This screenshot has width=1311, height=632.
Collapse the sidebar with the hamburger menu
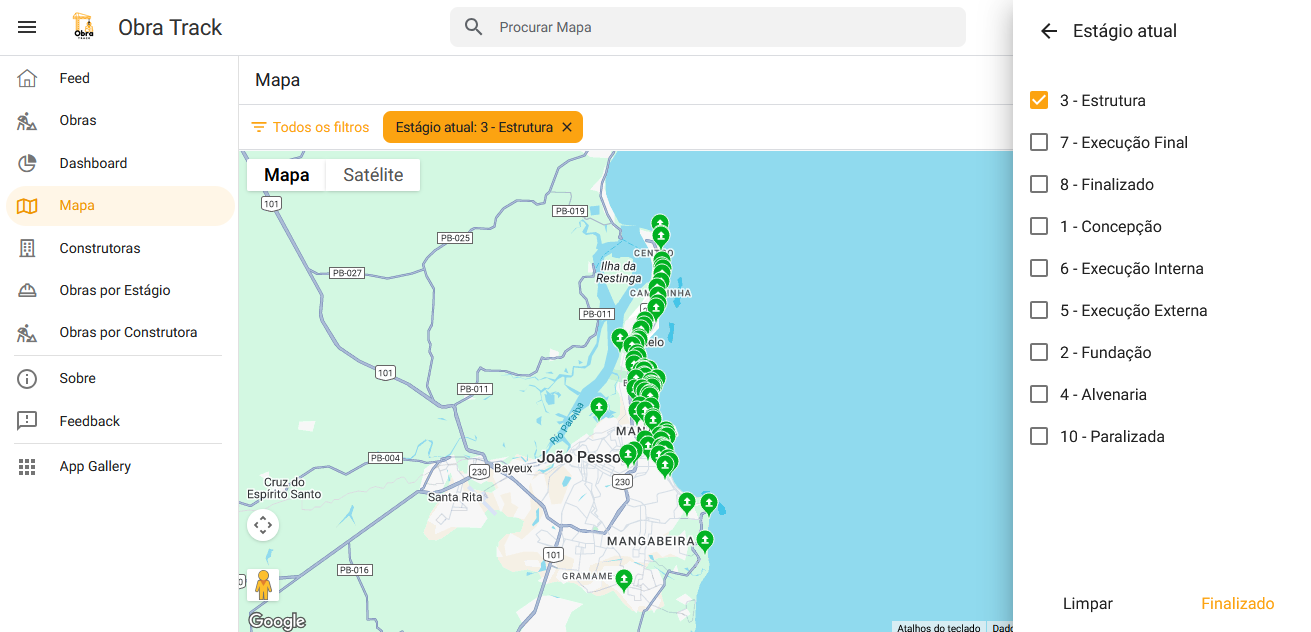(27, 27)
